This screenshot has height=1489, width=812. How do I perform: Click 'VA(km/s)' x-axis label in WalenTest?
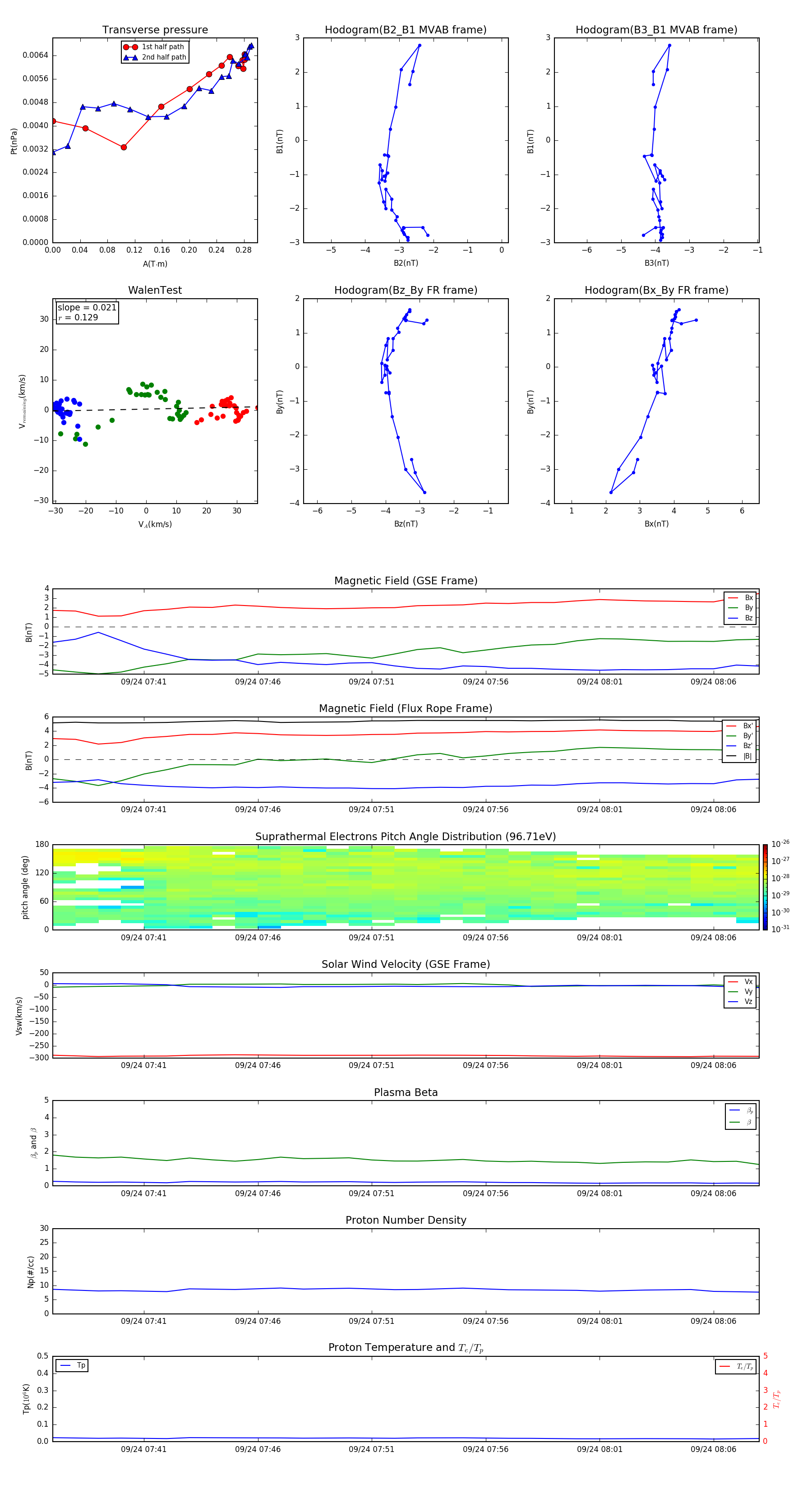(x=155, y=524)
